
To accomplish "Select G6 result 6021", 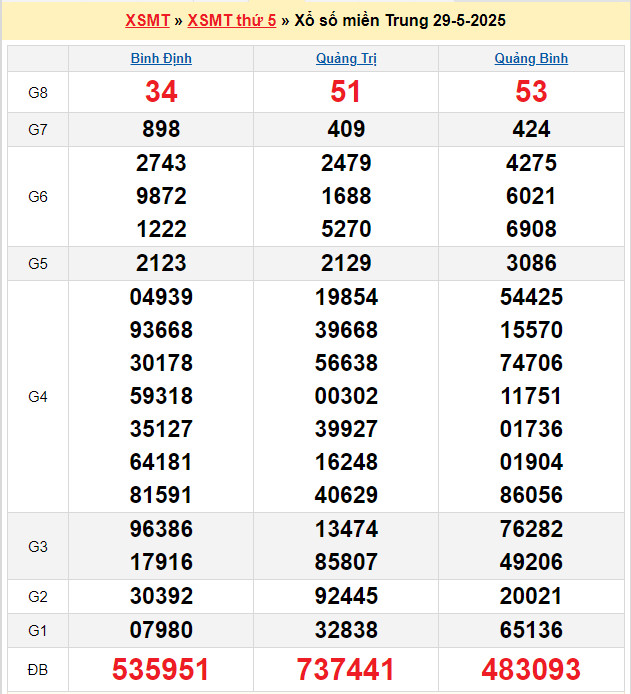I will pos(531,196).
